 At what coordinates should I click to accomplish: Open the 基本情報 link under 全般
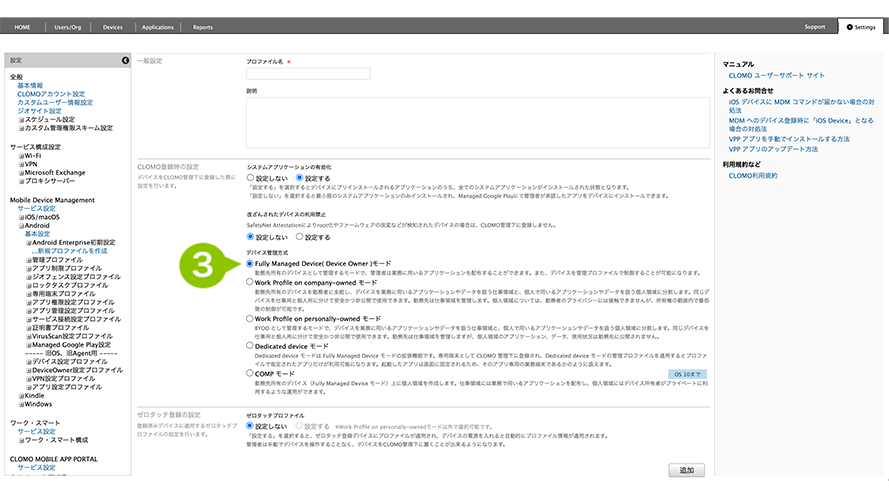[30, 86]
